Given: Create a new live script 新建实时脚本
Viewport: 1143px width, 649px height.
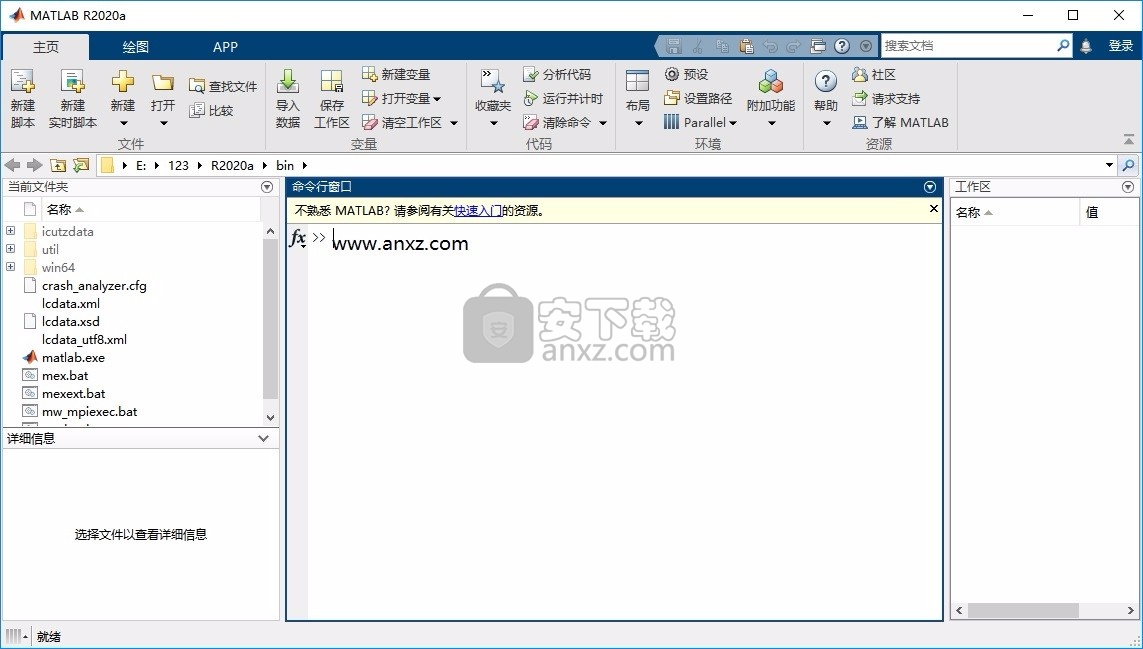Looking at the screenshot, I should 72,99.
